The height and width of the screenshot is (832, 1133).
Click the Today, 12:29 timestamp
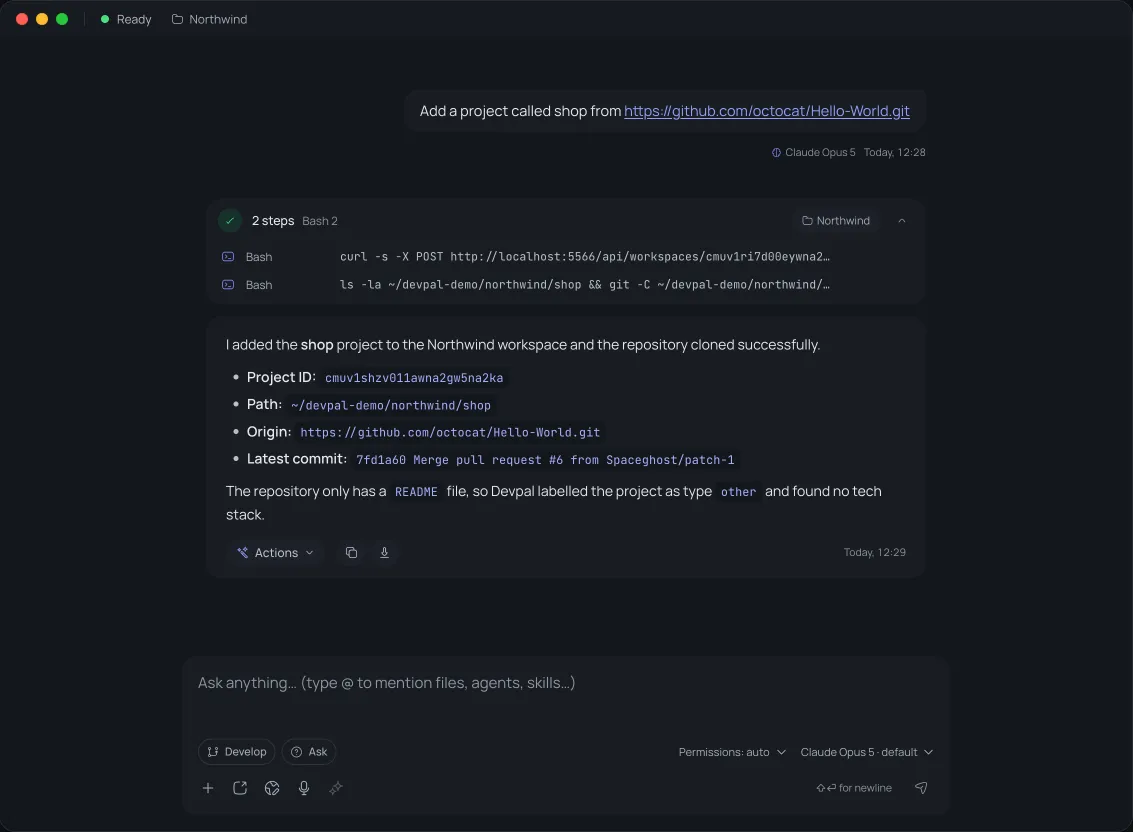pyautogui.click(x=874, y=552)
